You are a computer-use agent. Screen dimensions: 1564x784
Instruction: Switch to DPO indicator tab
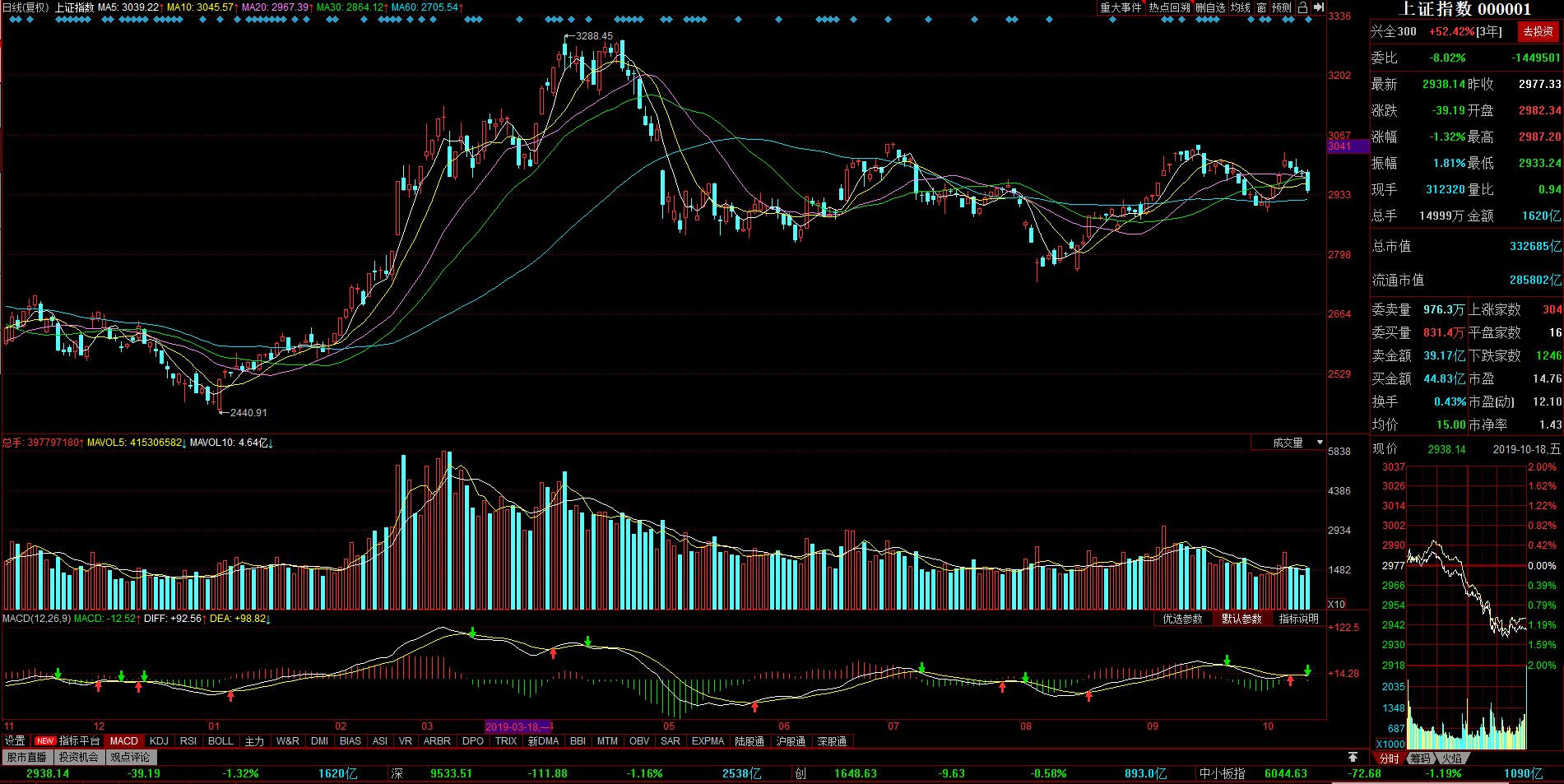(x=473, y=741)
